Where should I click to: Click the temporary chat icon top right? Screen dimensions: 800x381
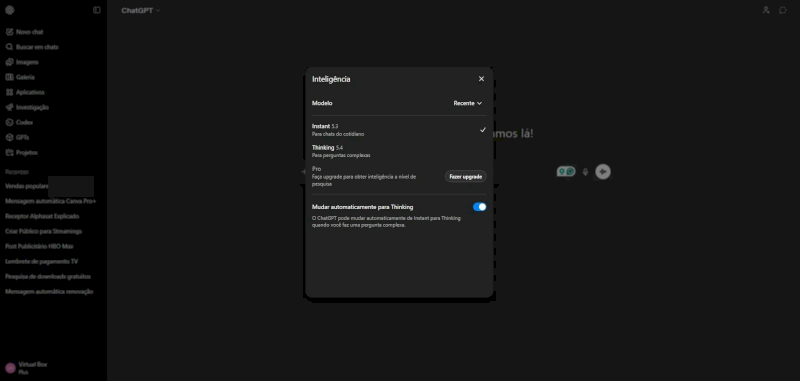783,10
